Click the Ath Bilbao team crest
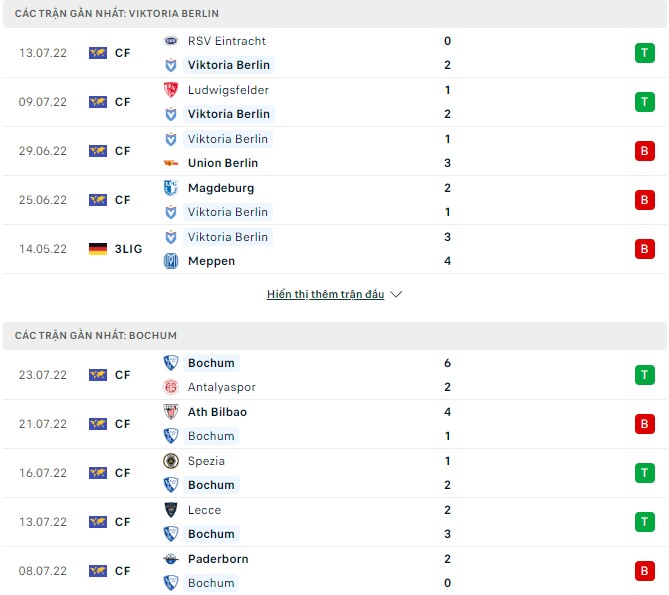Image resolution: width=669 pixels, height=595 pixels. click(x=170, y=412)
